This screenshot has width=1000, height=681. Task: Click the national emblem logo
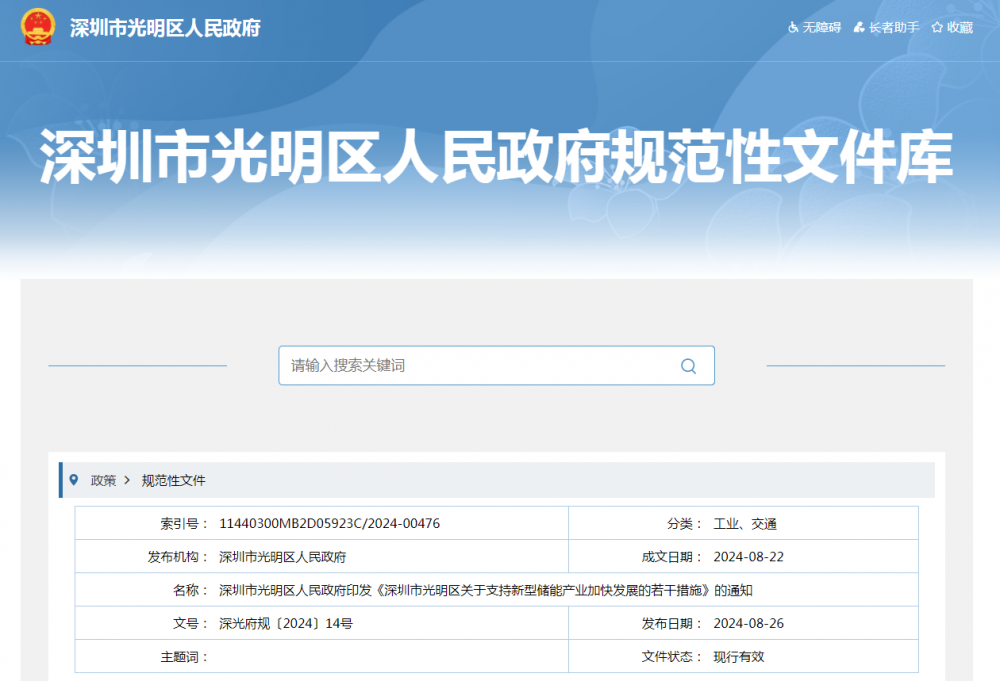[x=36, y=28]
